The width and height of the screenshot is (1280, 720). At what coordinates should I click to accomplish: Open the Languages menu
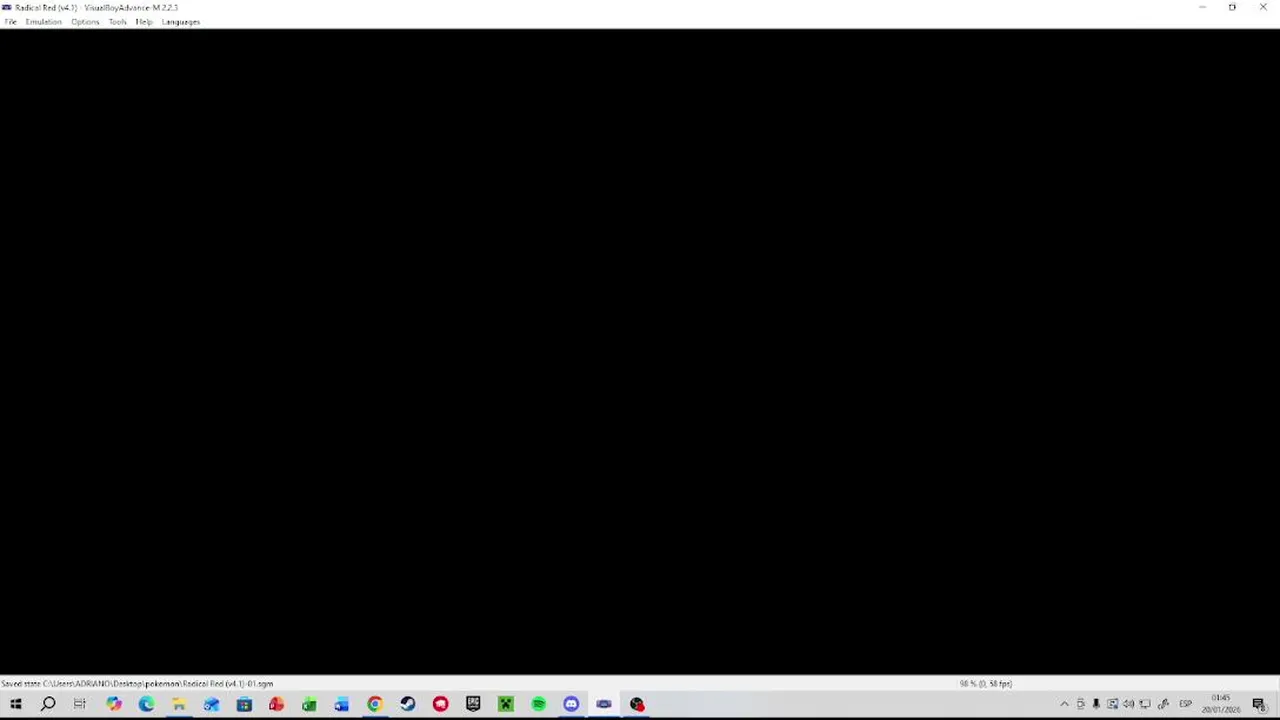pyautogui.click(x=181, y=21)
